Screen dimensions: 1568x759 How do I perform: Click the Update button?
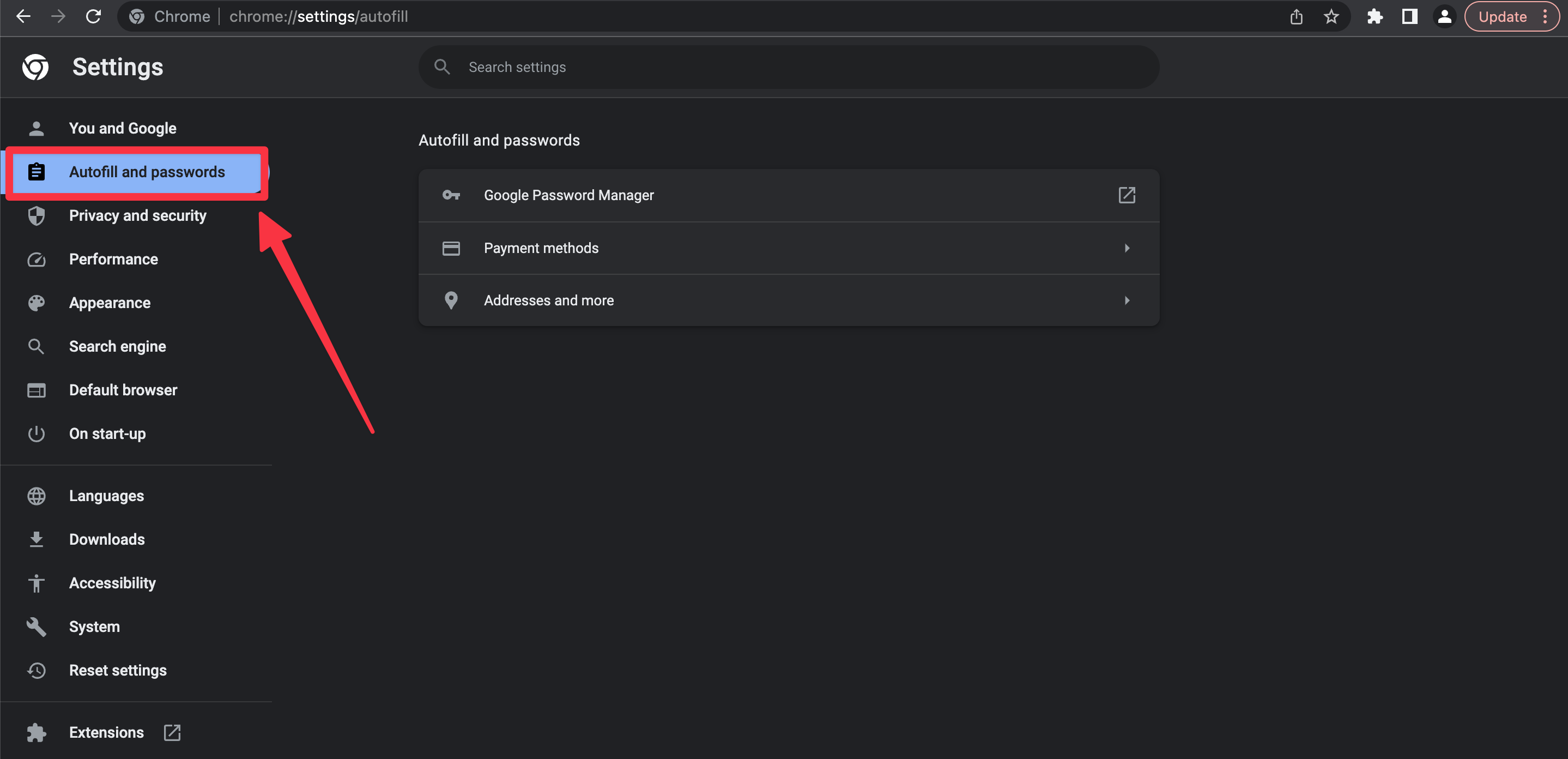[x=1502, y=16]
